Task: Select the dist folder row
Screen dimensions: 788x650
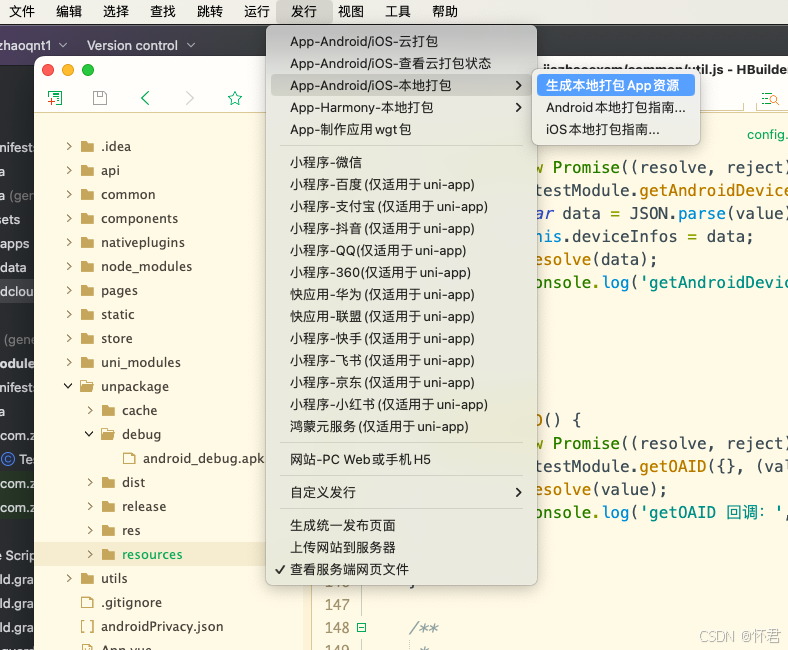Action: click(x=150, y=482)
